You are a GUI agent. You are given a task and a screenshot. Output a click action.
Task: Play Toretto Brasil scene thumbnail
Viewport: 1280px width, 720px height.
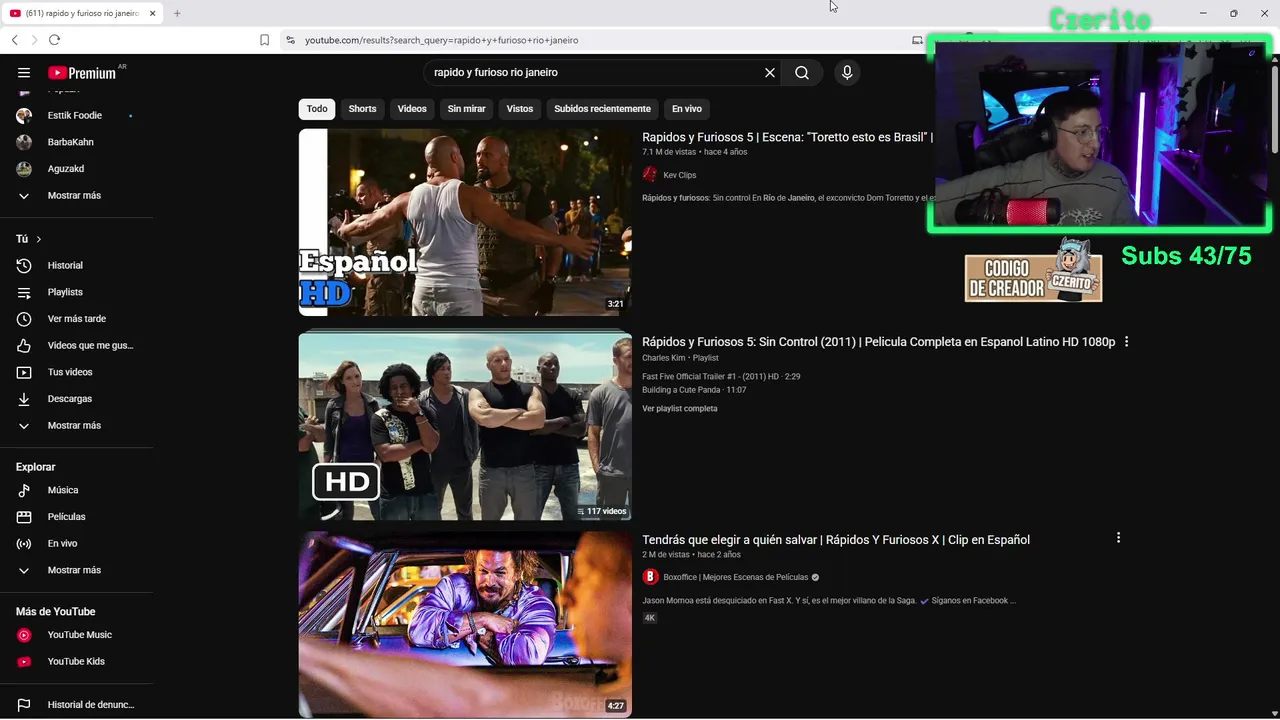coord(465,222)
